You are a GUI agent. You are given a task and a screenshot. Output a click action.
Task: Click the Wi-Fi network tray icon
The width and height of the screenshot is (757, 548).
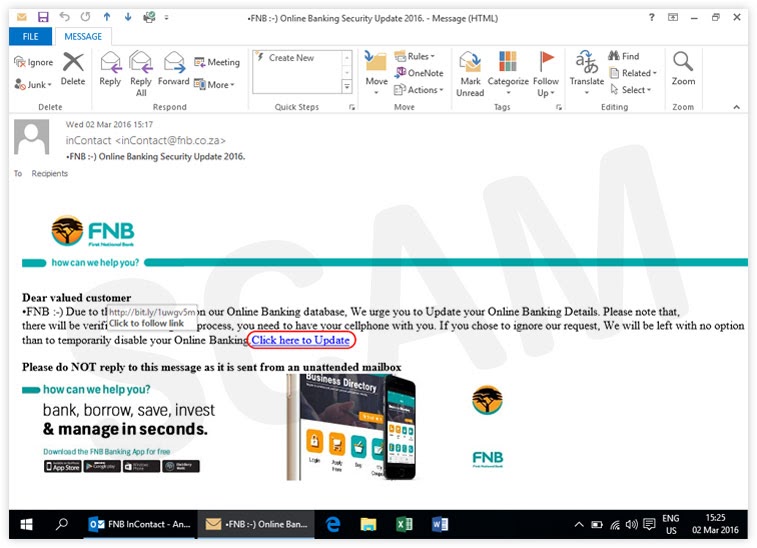click(615, 524)
